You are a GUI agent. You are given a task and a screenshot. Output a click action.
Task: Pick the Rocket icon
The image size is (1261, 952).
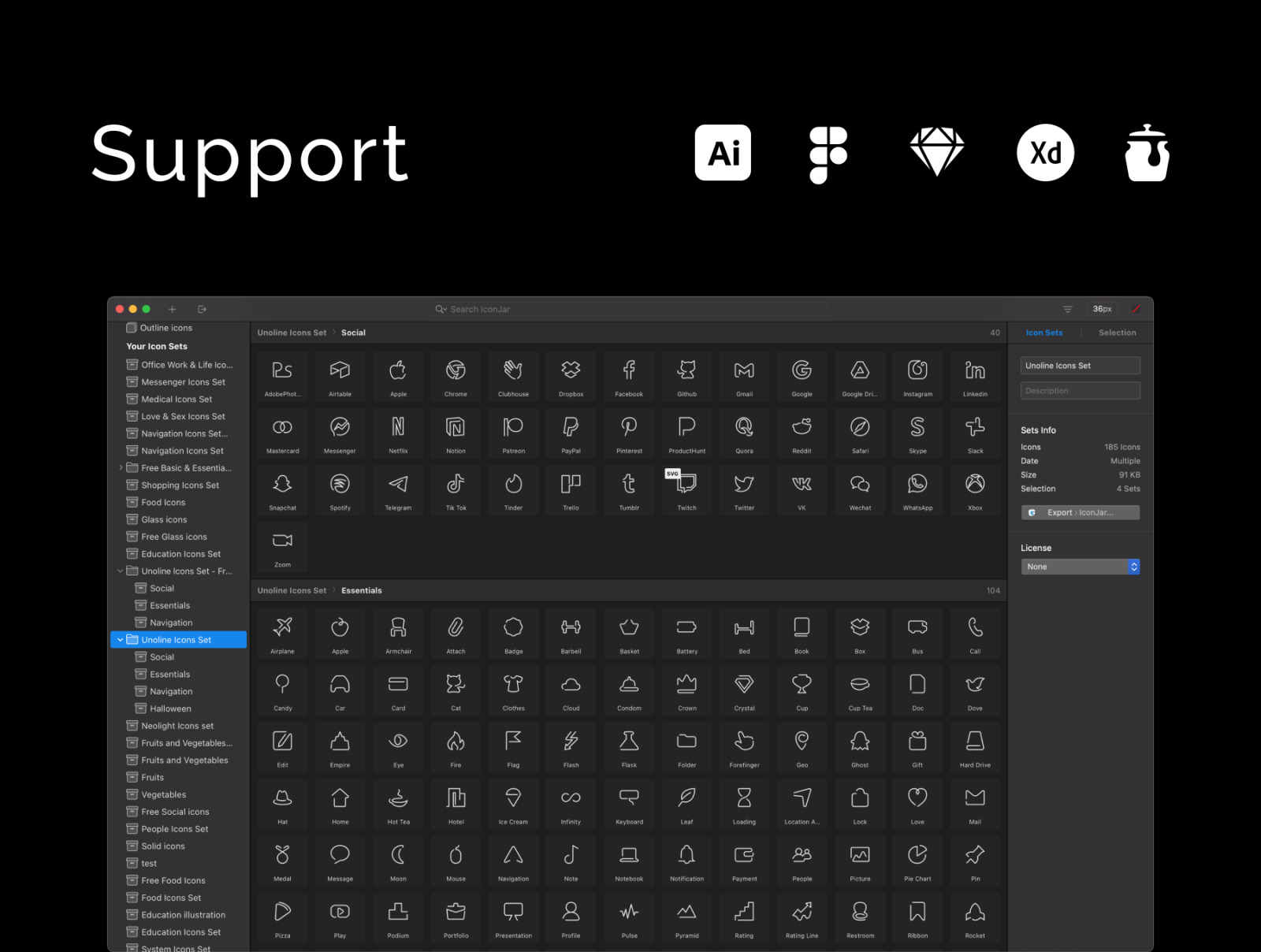tap(975, 918)
